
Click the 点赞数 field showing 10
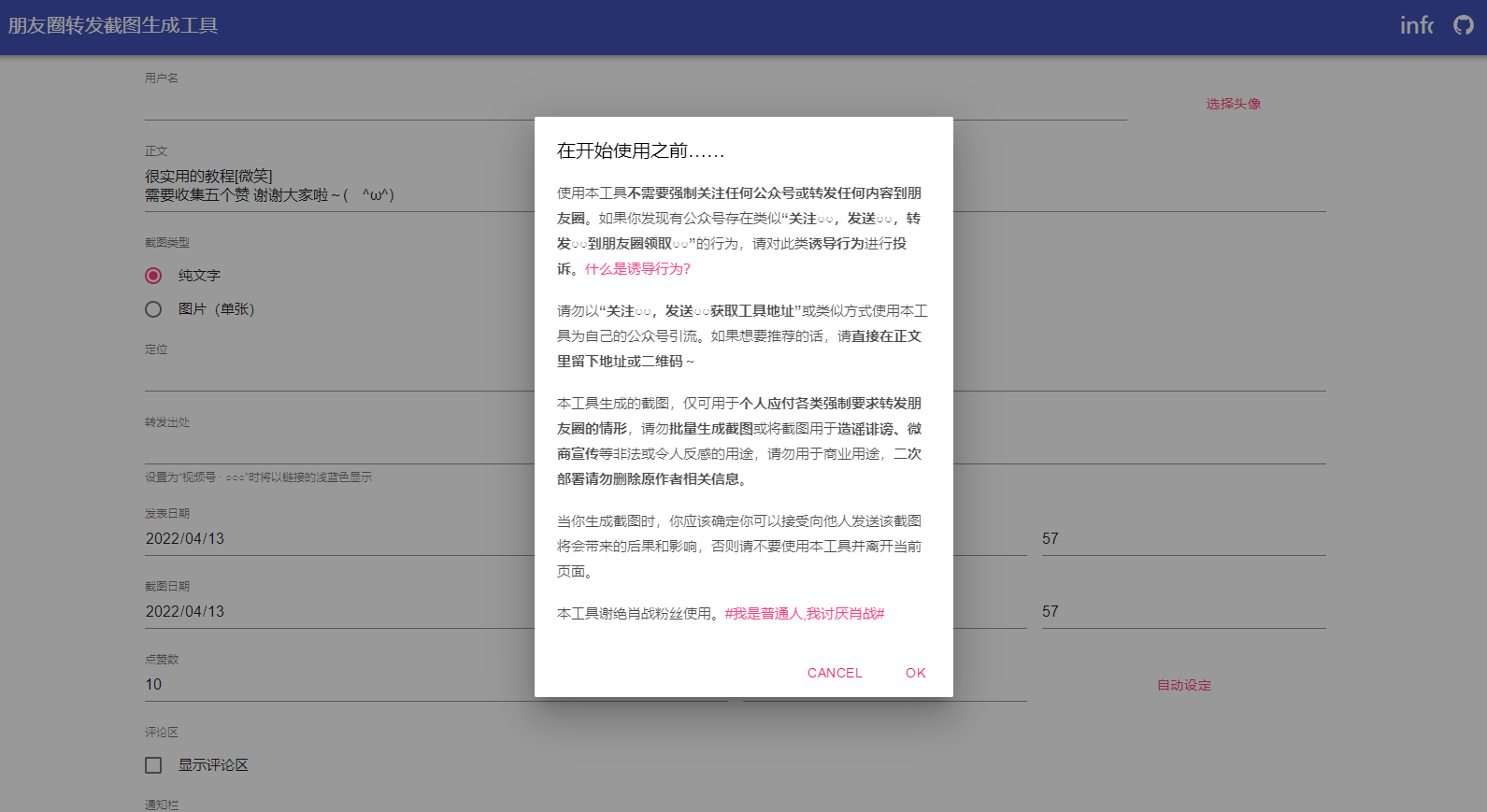click(x=336, y=685)
